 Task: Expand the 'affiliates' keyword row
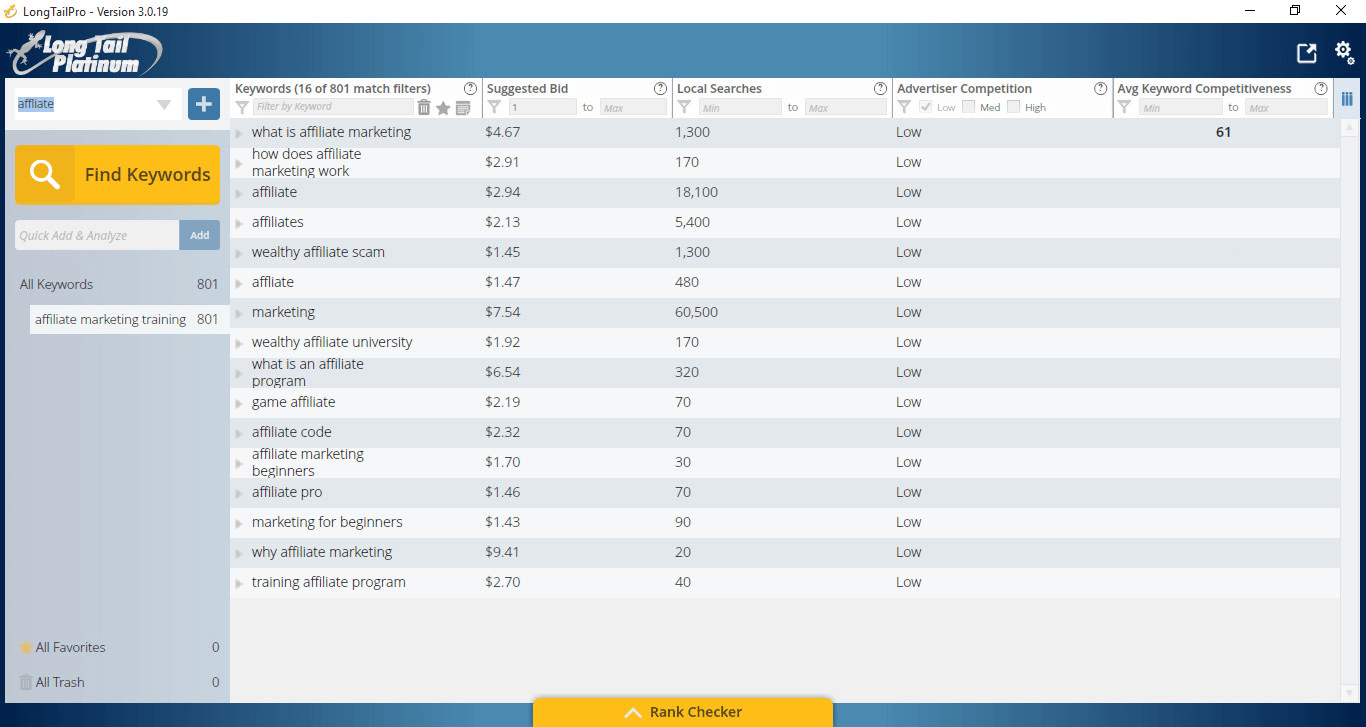[x=239, y=223]
